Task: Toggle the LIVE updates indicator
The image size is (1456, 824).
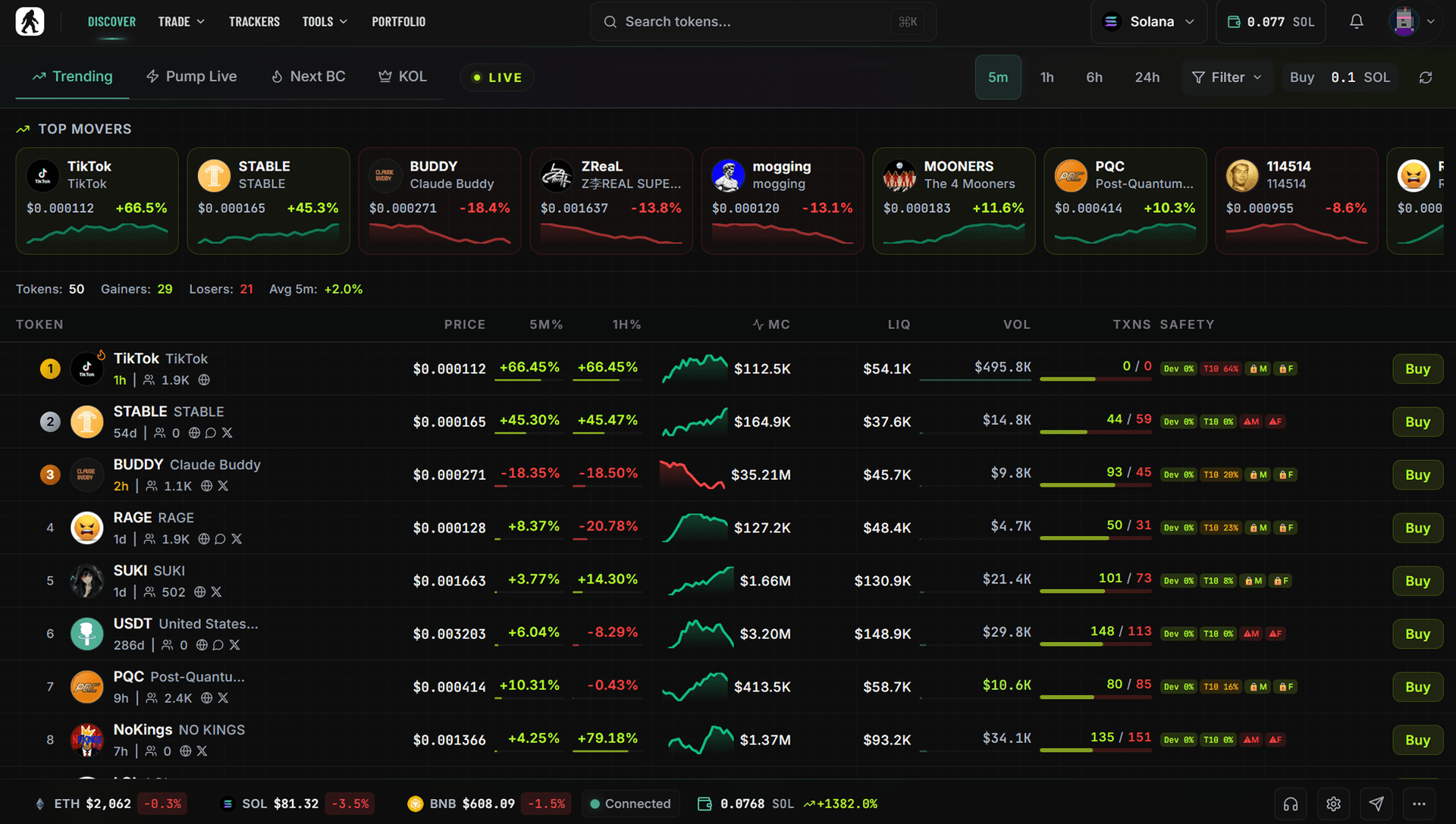Action: (497, 77)
